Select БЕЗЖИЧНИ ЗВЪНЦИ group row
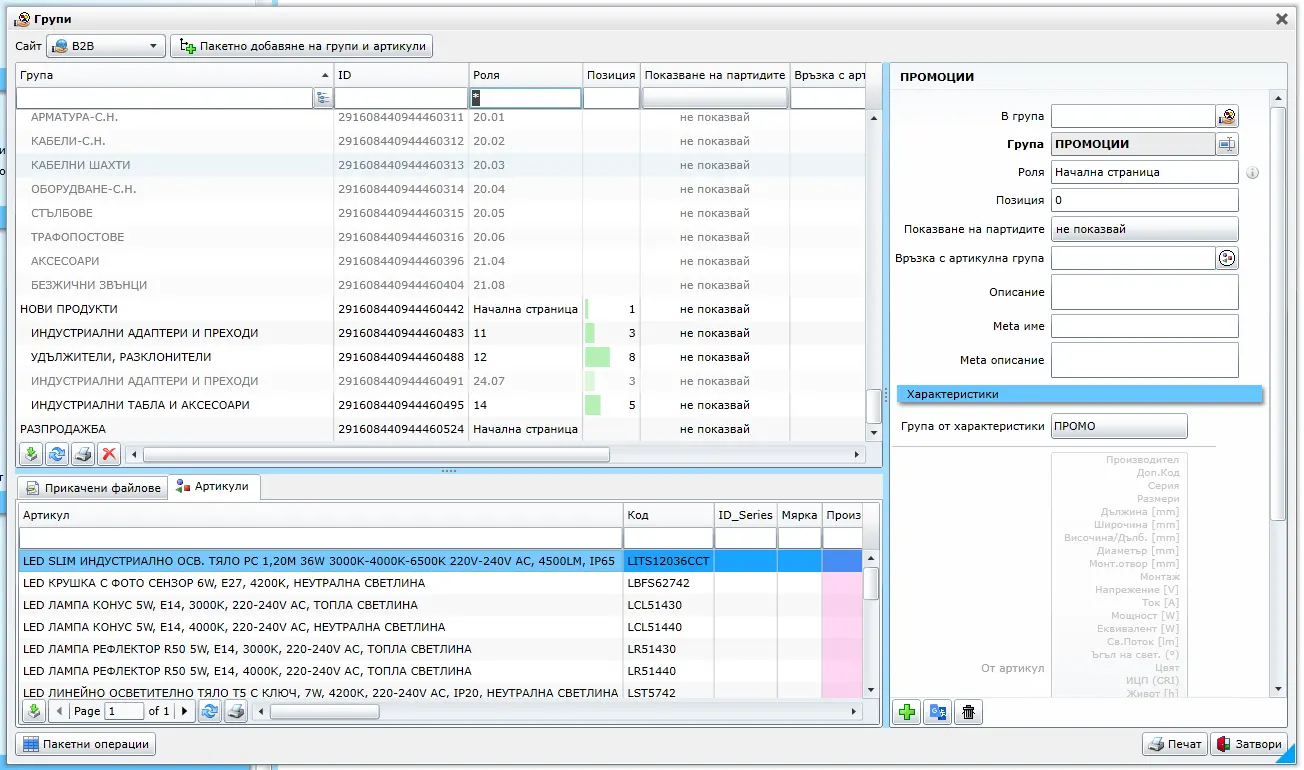The height and width of the screenshot is (770, 1304). [440, 285]
